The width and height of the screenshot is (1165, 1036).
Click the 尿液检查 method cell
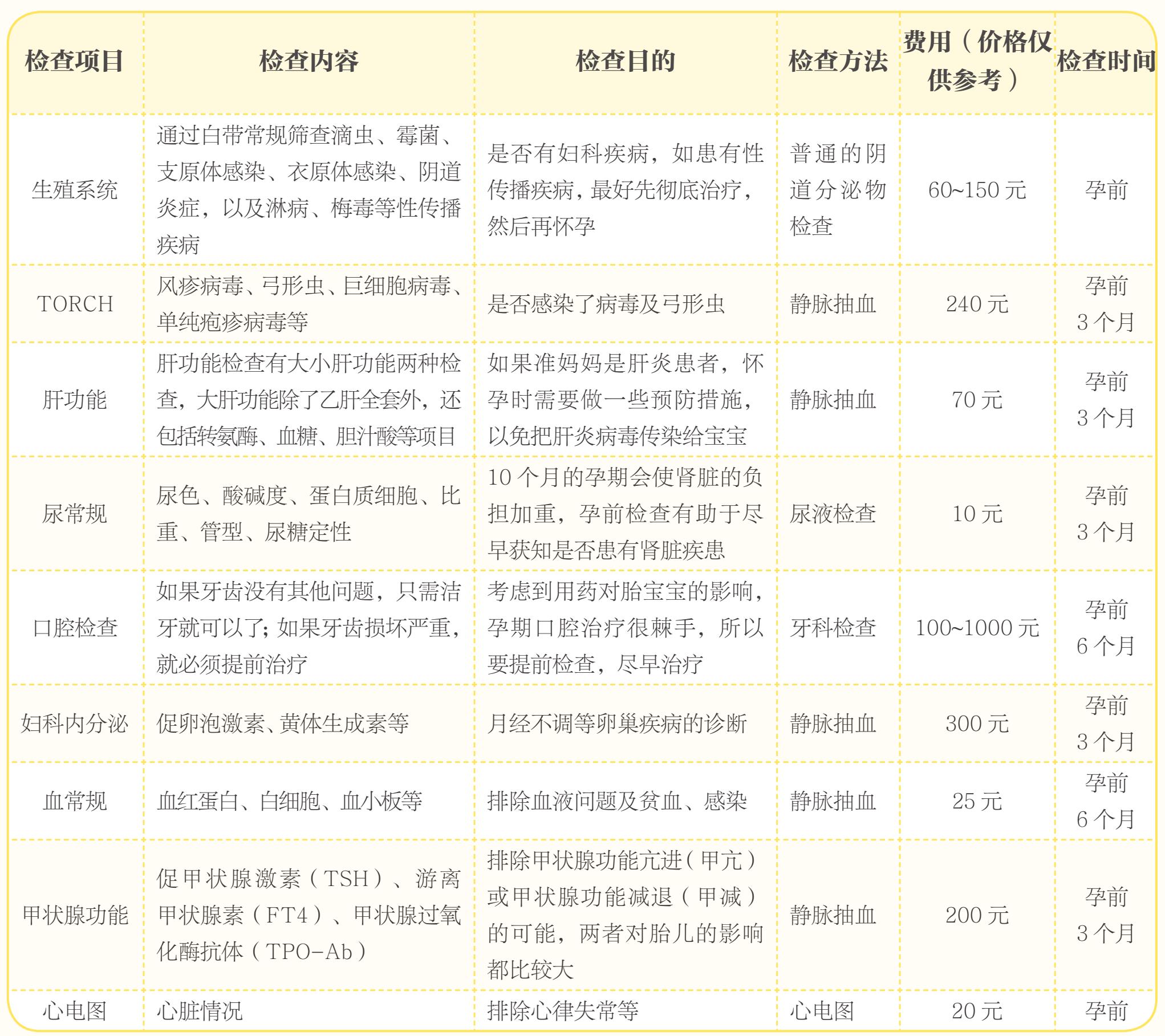click(833, 514)
